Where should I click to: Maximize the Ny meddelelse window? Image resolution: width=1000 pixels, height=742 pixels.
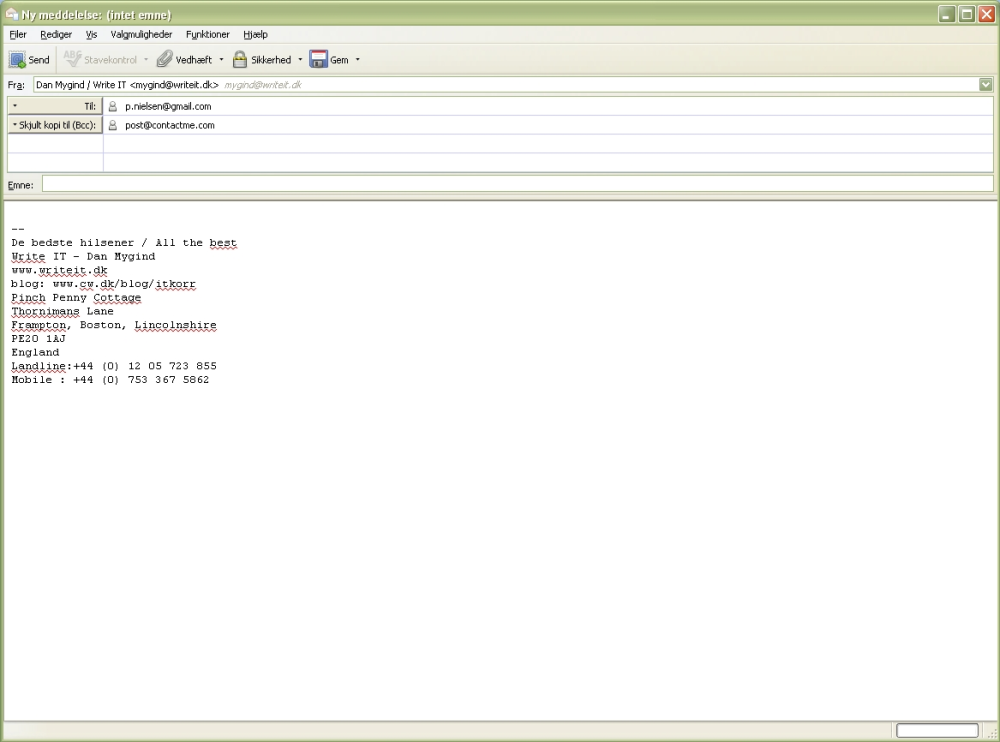(967, 14)
